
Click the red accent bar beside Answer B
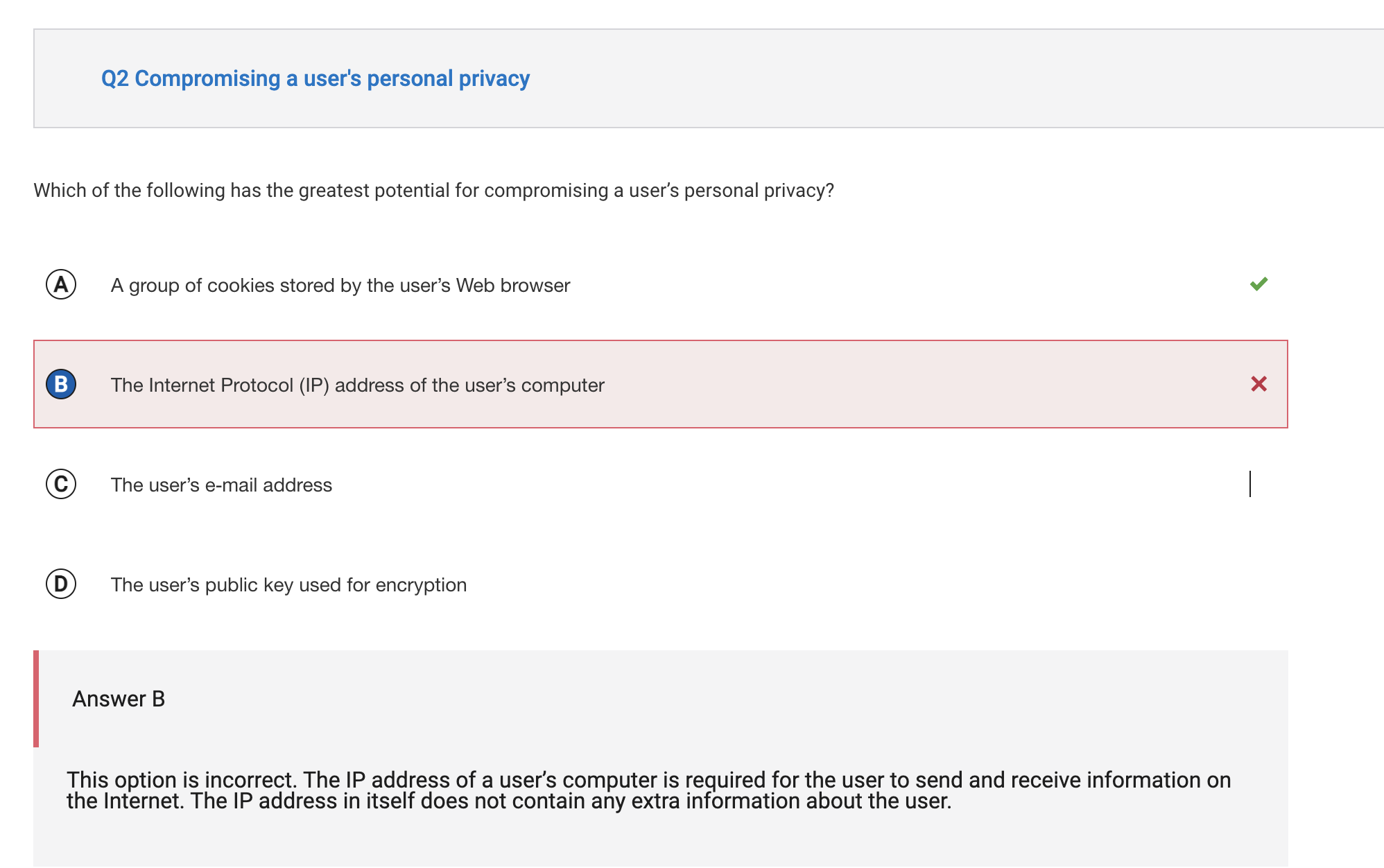[x=36, y=699]
